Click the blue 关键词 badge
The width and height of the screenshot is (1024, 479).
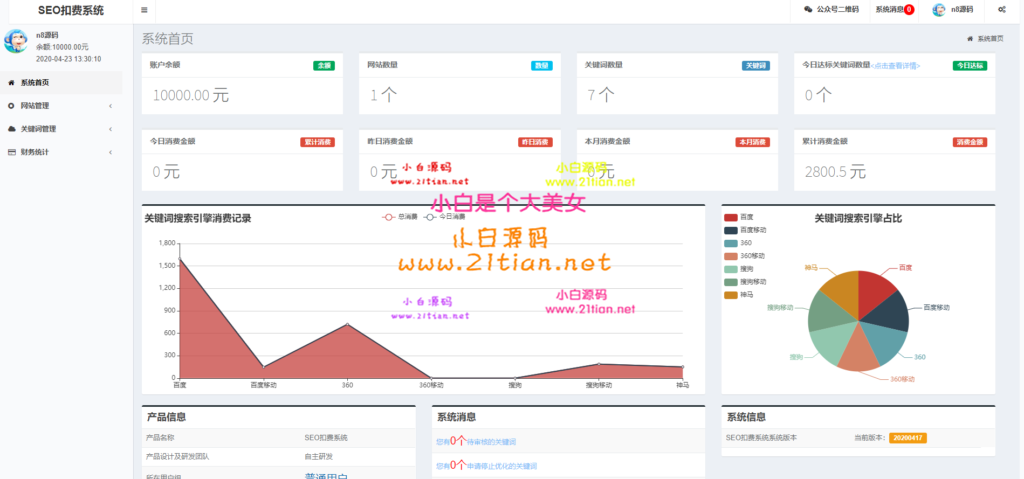click(x=756, y=66)
